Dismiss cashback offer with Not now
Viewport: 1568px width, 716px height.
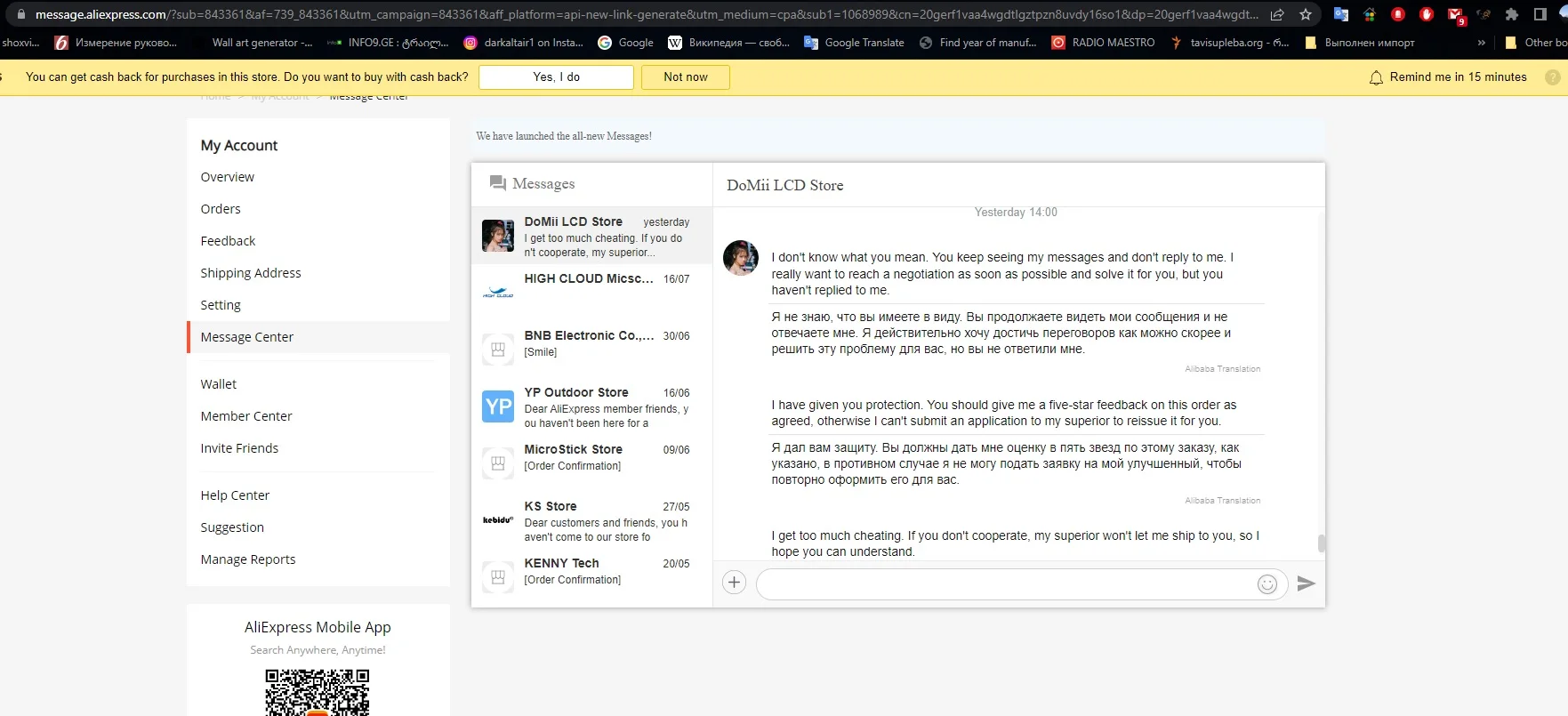click(686, 77)
